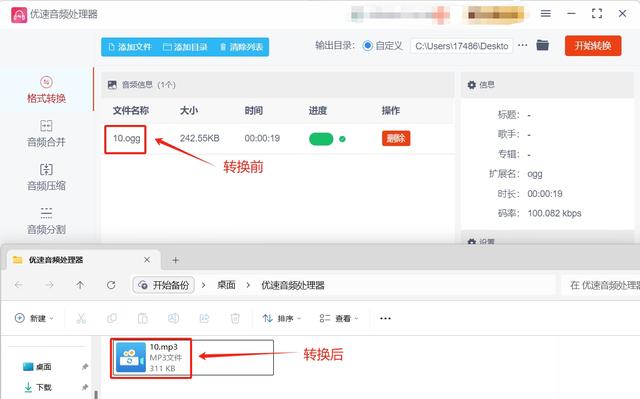Select 下载 in the Explorer navigation pane
Viewport: 640px width, 399px height.
click(x=38, y=387)
